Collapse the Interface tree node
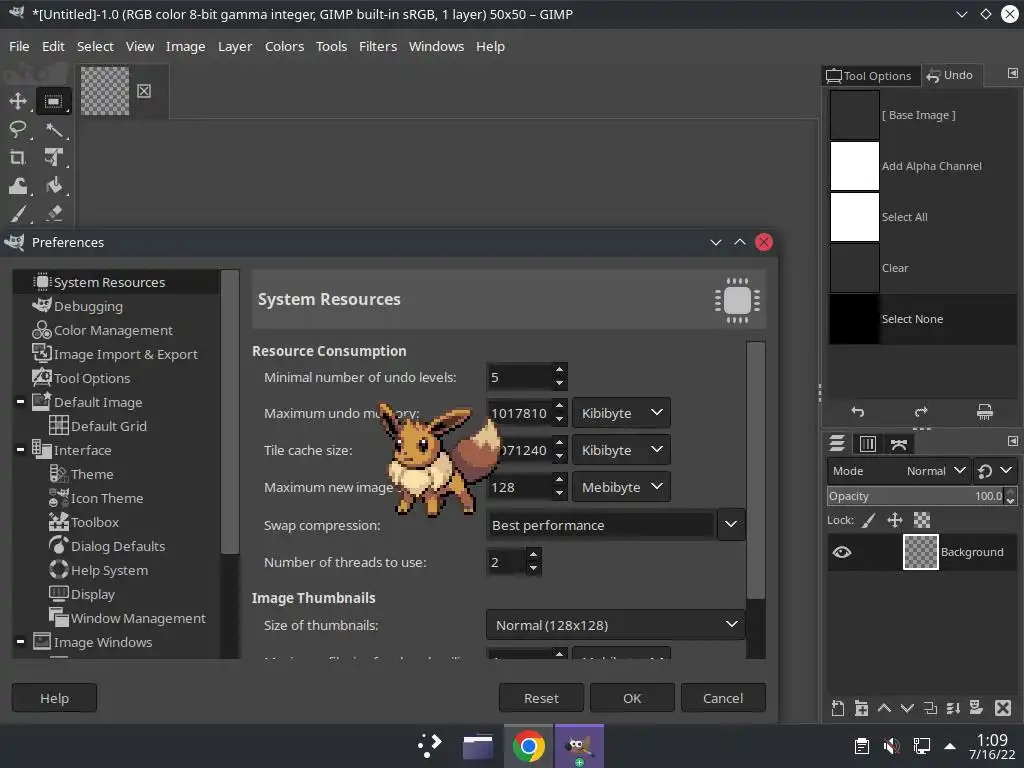The width and height of the screenshot is (1024, 768). coord(20,450)
